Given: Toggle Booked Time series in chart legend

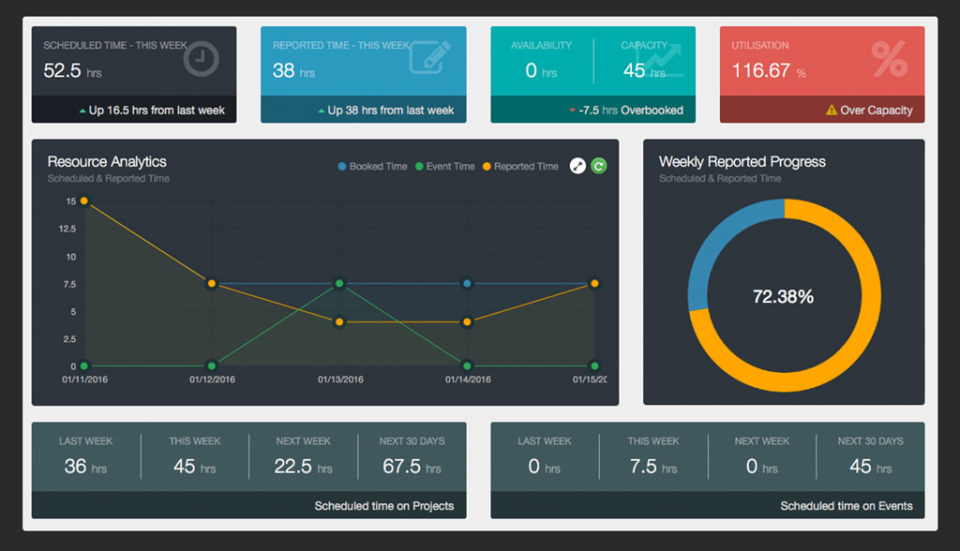Looking at the screenshot, I should point(372,167).
